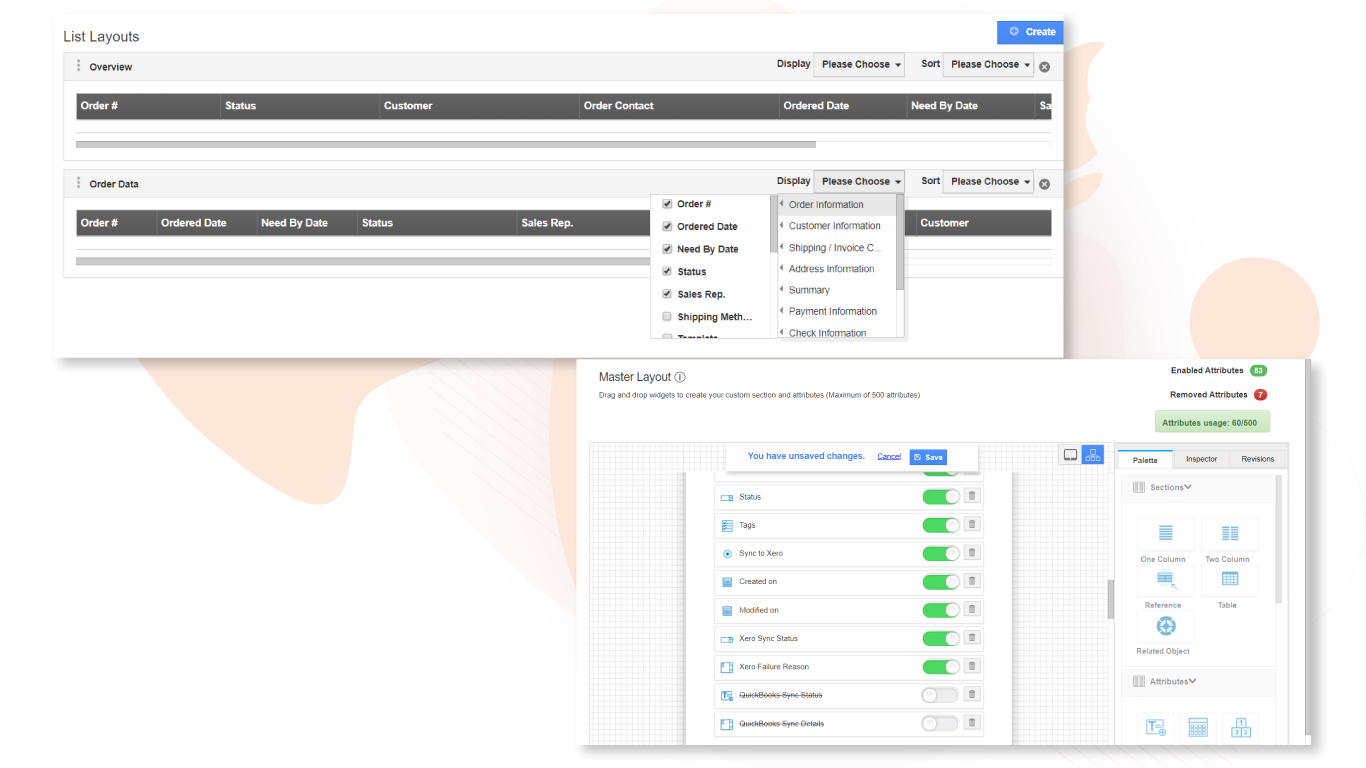Delete the Modified on attribute via trash icon

tap(972, 609)
